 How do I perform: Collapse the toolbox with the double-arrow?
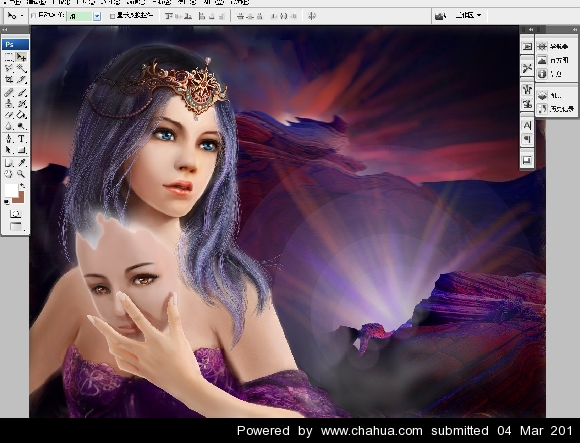point(4,30)
